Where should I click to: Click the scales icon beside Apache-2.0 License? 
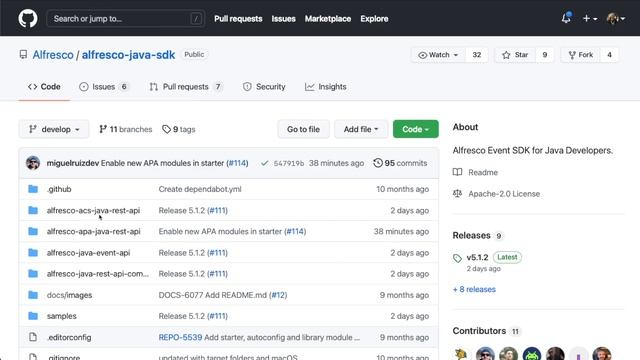click(458, 193)
